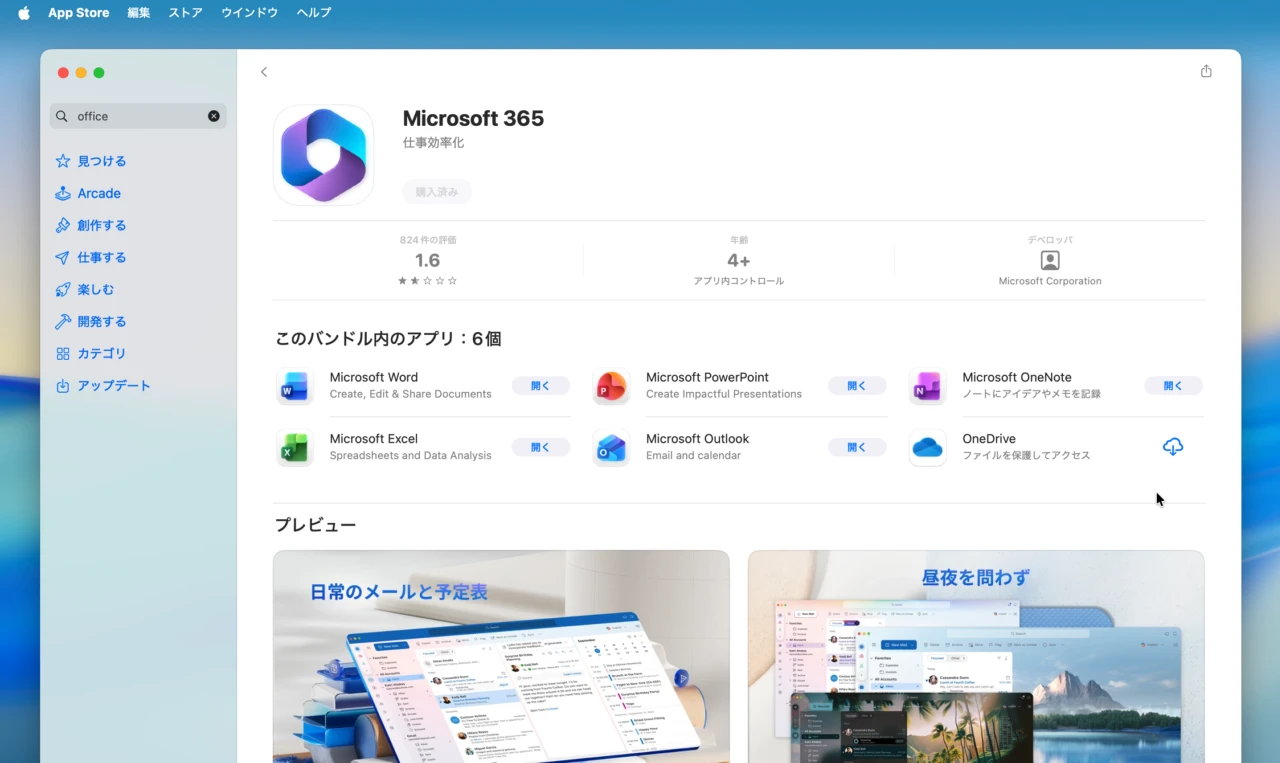This screenshot has height=763, width=1280.
Task: Open the ストア menu
Action: [184, 12]
